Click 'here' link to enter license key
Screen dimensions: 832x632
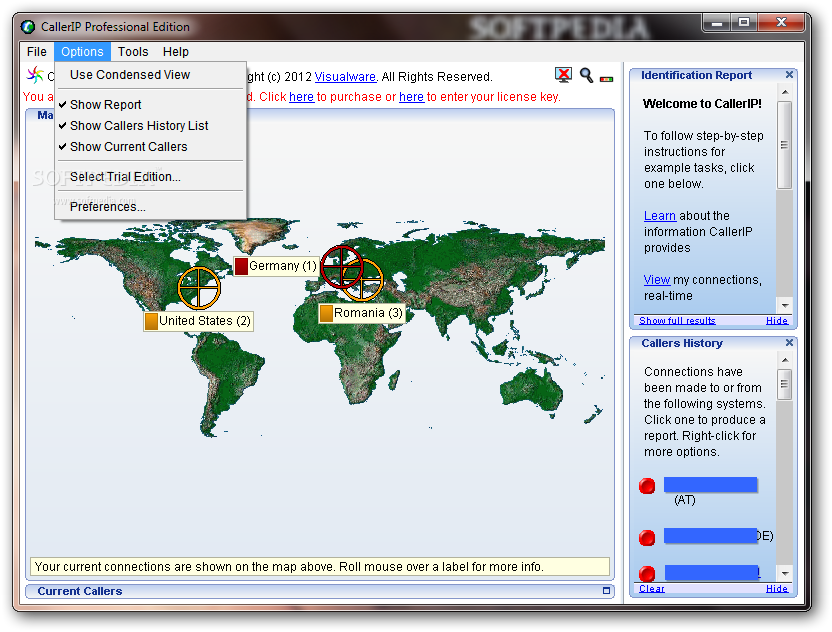[411, 97]
